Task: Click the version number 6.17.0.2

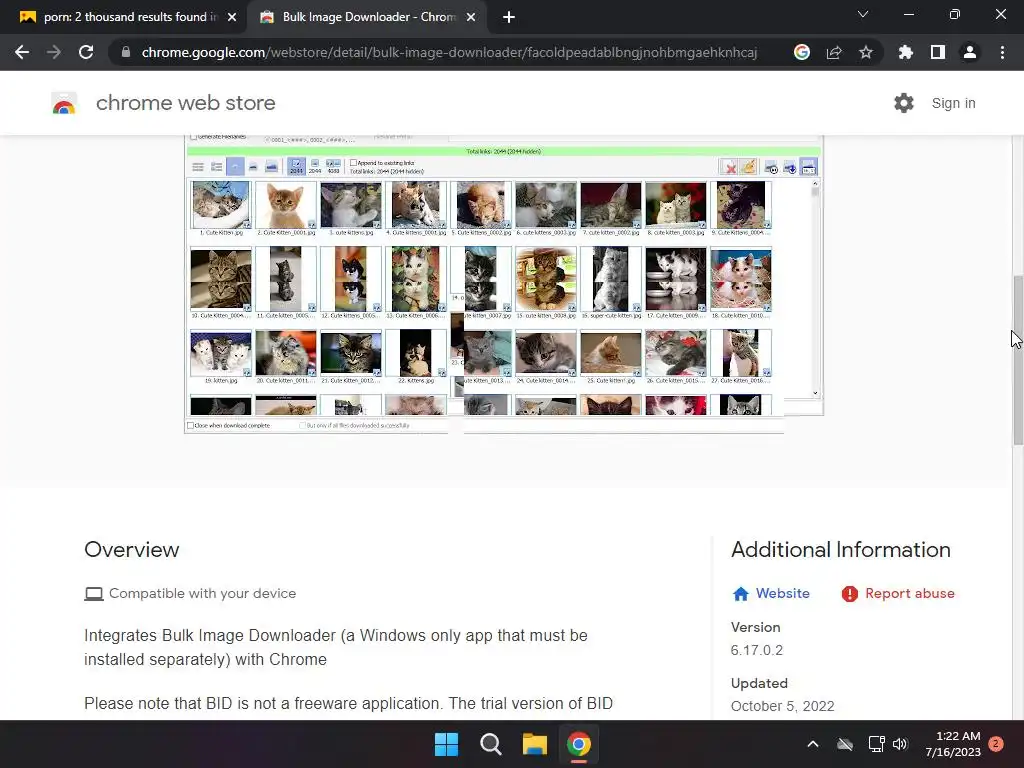Action: click(756, 650)
